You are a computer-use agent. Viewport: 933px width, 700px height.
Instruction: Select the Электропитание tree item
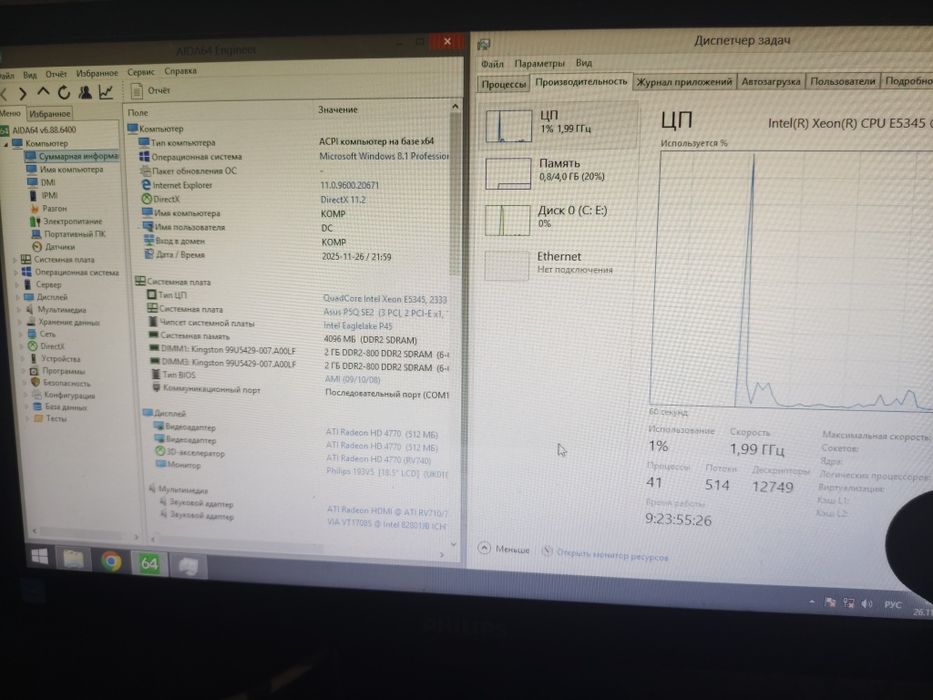pos(66,221)
